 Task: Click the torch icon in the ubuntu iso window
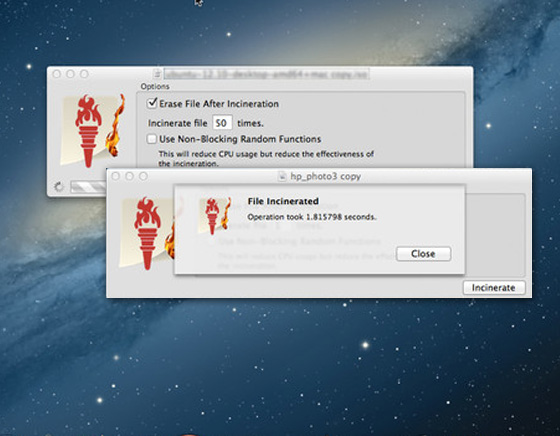(x=93, y=131)
